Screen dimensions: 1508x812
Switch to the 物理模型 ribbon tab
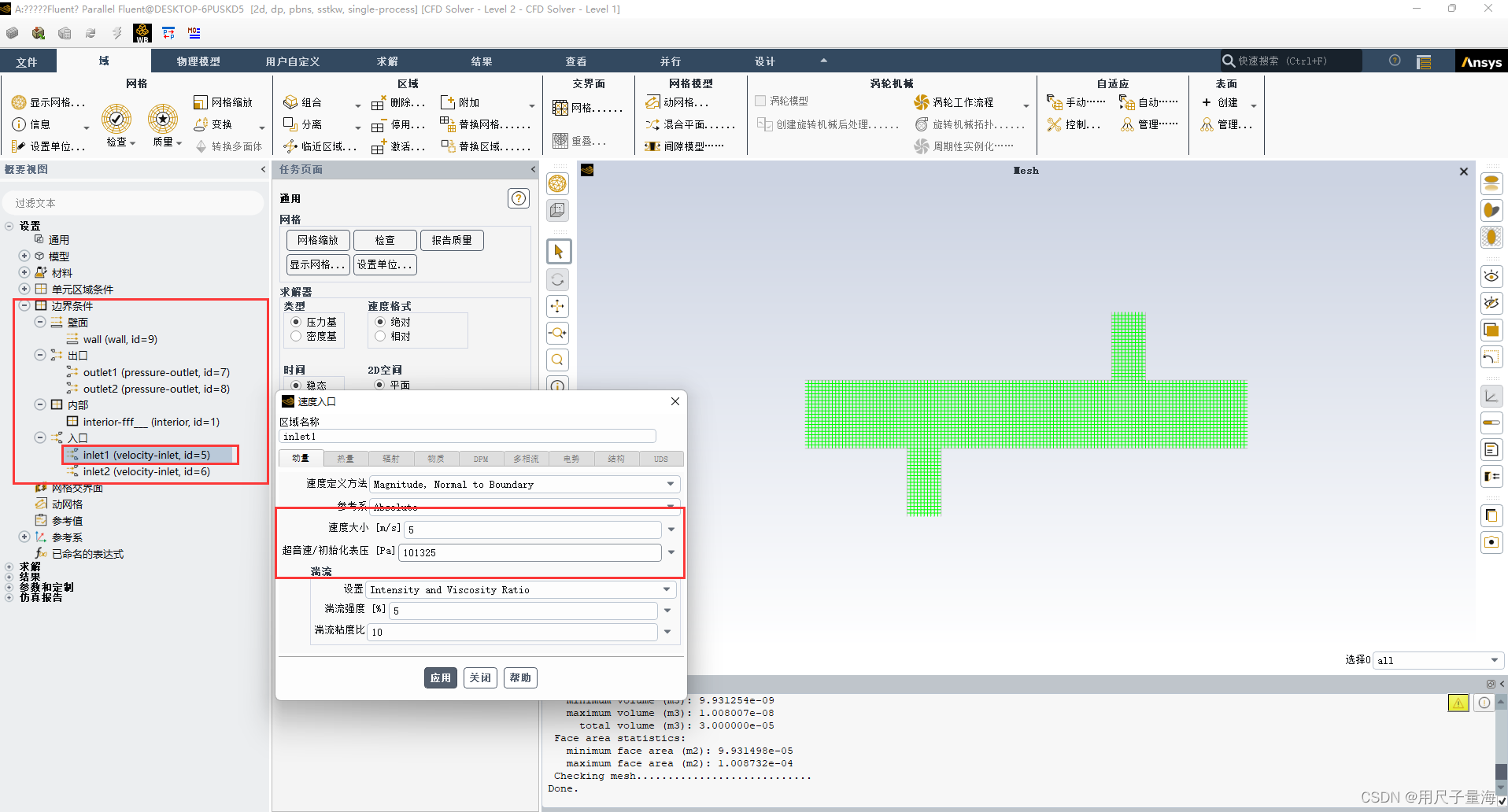coord(197,61)
